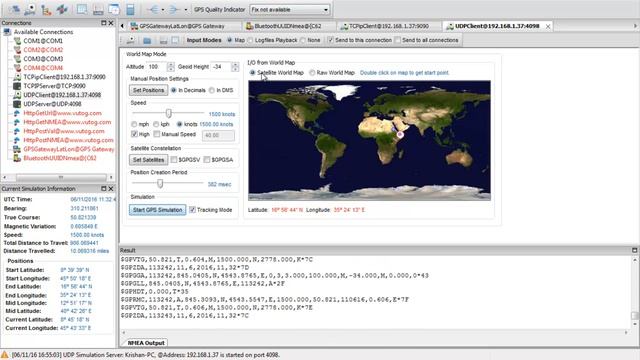The width and height of the screenshot is (640, 360).
Task: Open the NMEA Output tab
Action: pyautogui.click(x=146, y=343)
